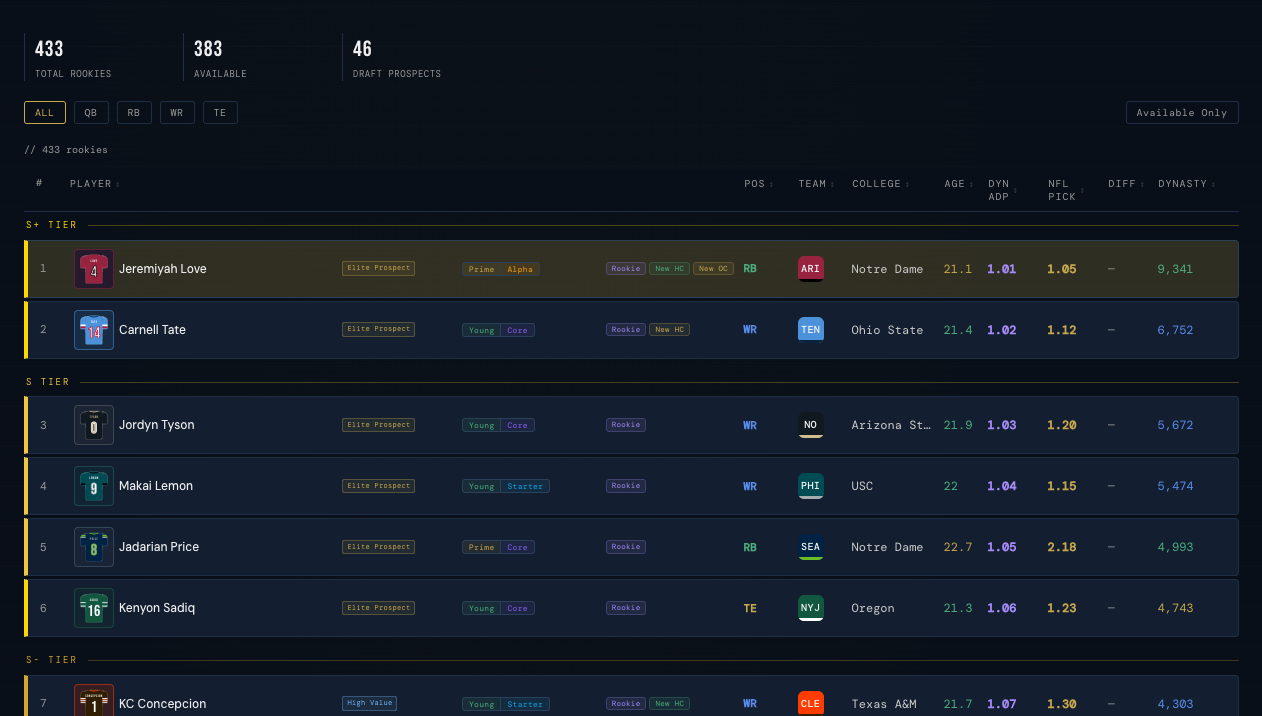Image resolution: width=1262 pixels, height=716 pixels.
Task: Sort table by DYNASTY column
Action: coord(1186,184)
